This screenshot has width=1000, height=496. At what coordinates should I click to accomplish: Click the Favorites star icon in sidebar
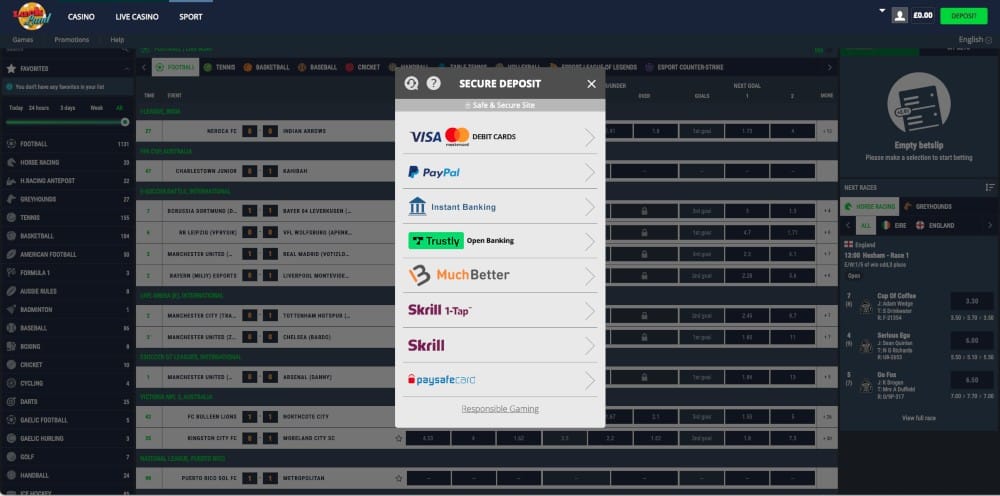11,69
